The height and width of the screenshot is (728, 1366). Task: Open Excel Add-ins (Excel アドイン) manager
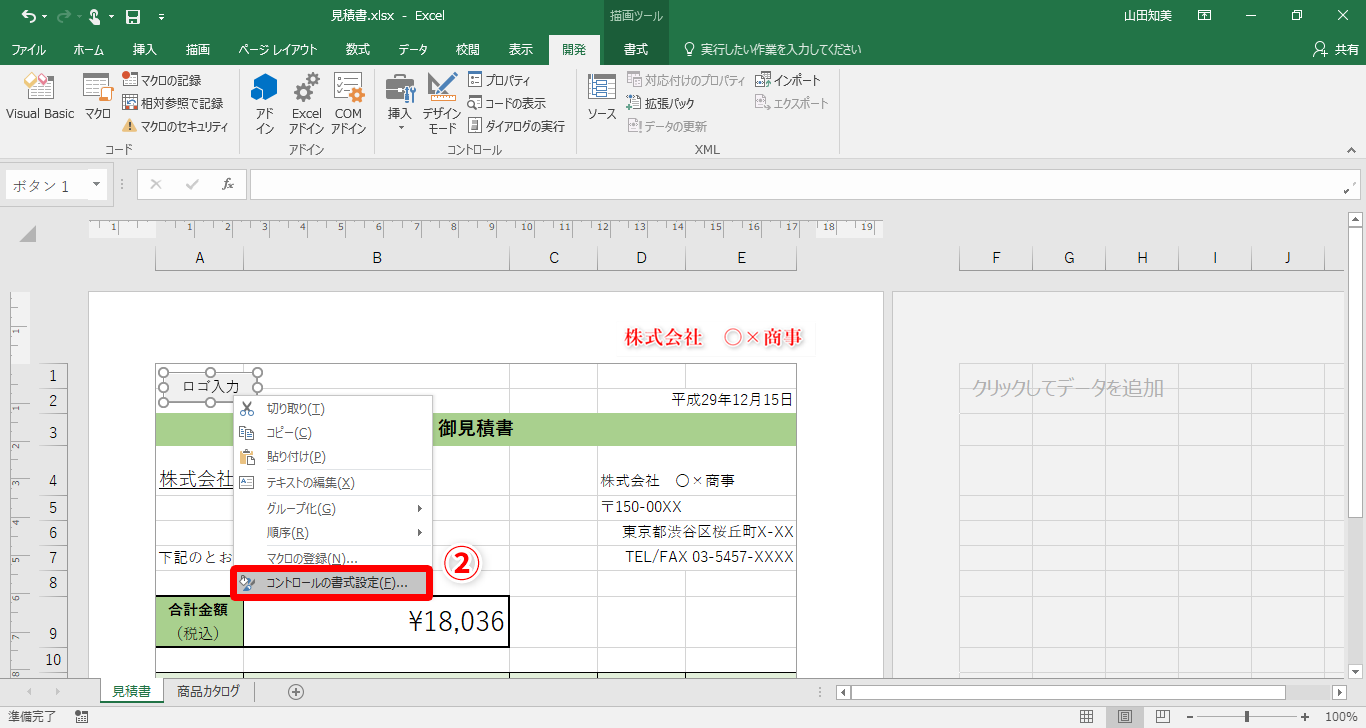coord(307,103)
